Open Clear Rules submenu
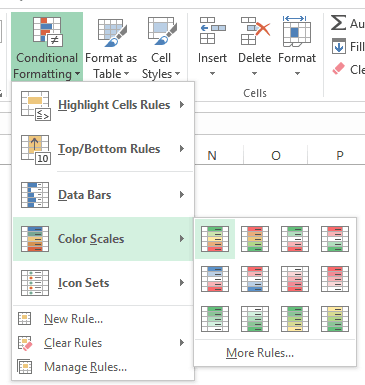The width and height of the screenshot is (365, 385). (x=103, y=343)
